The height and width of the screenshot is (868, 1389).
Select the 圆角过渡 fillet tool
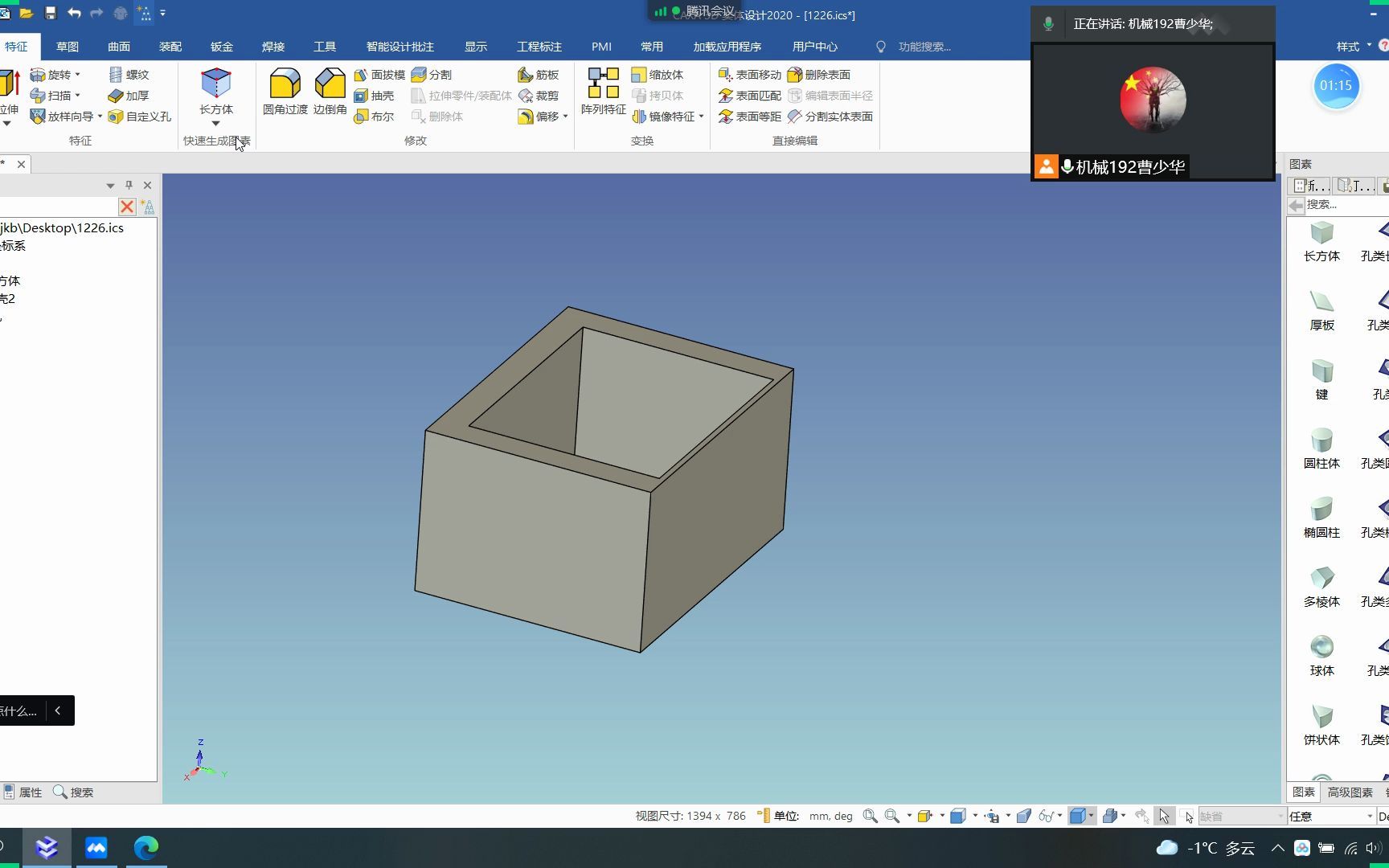(285, 92)
